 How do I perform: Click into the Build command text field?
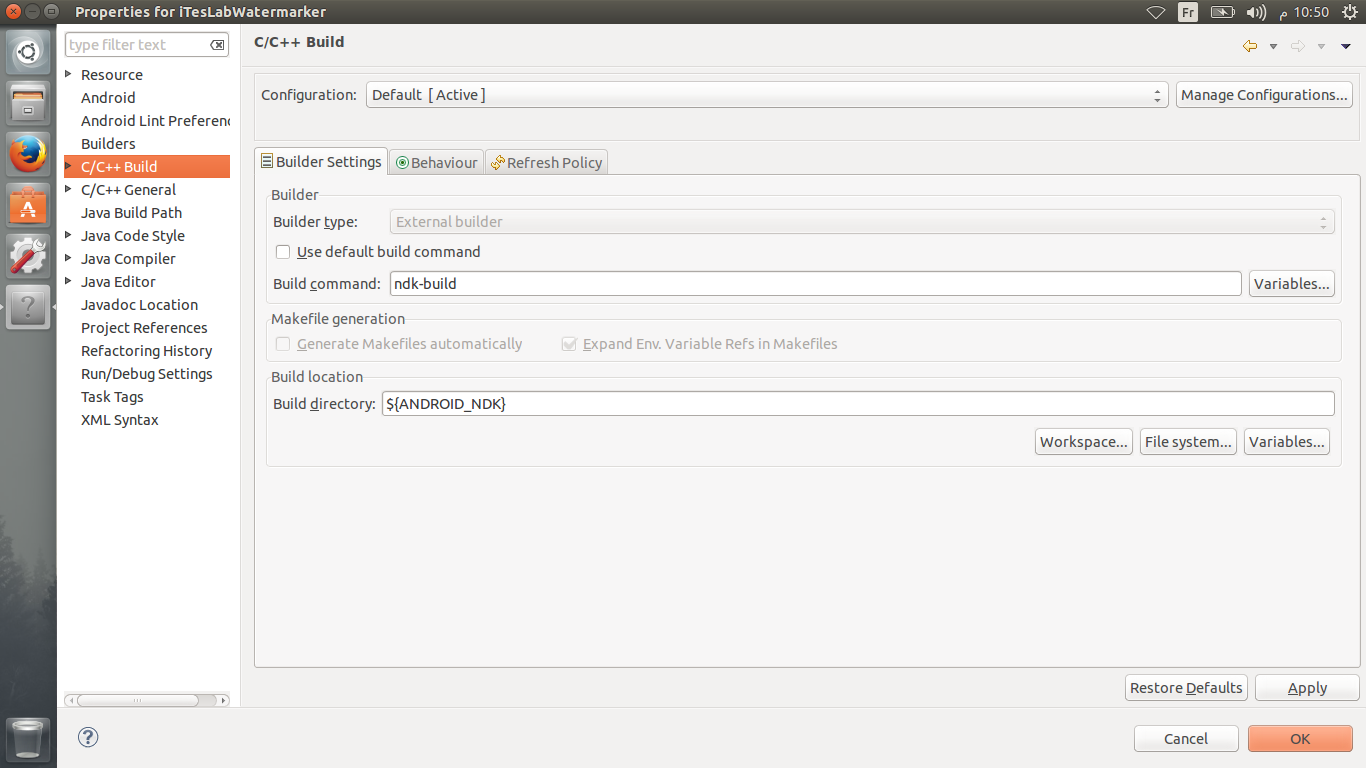pos(815,284)
